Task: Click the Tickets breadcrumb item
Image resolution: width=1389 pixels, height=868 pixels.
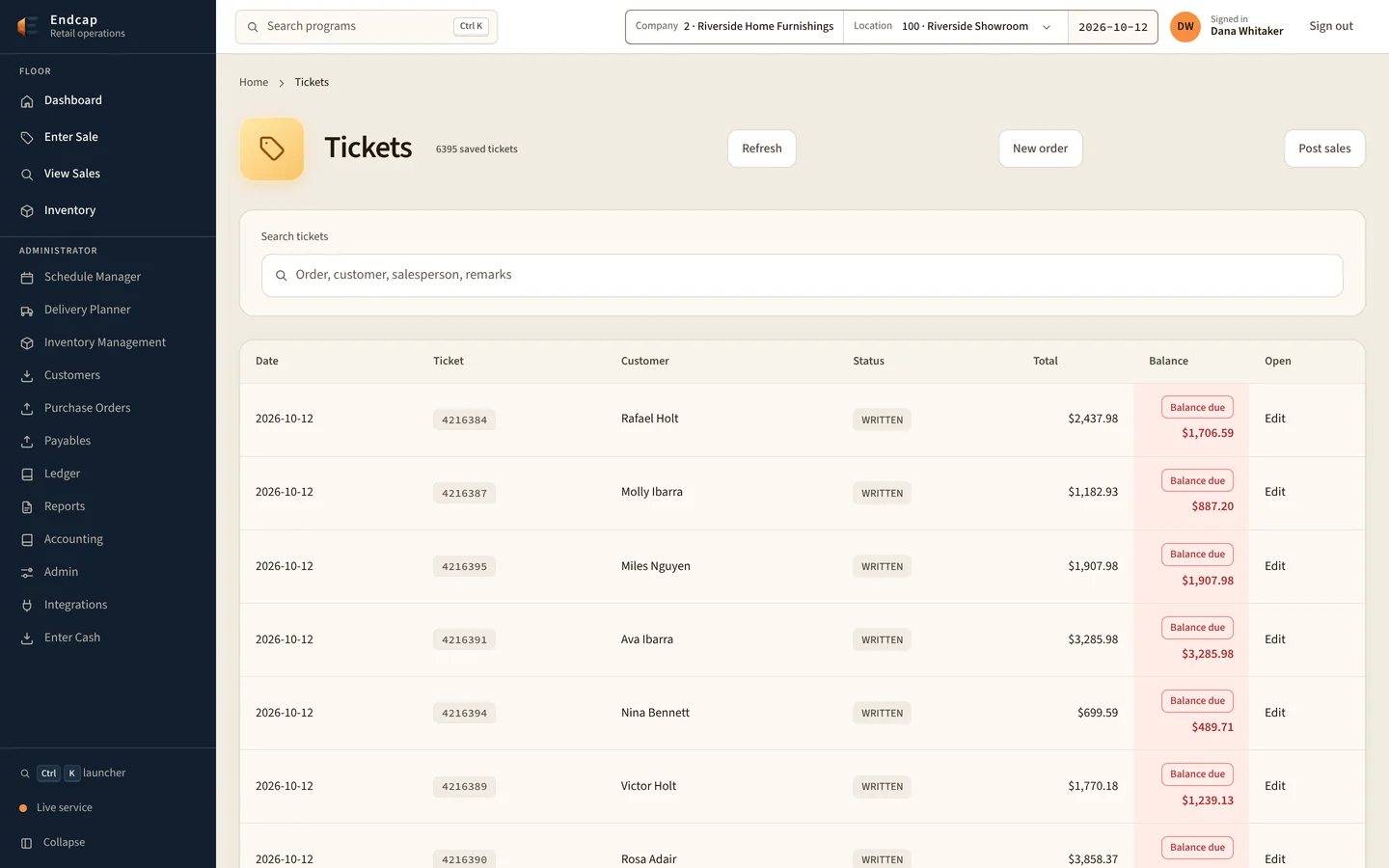Action: point(312,82)
